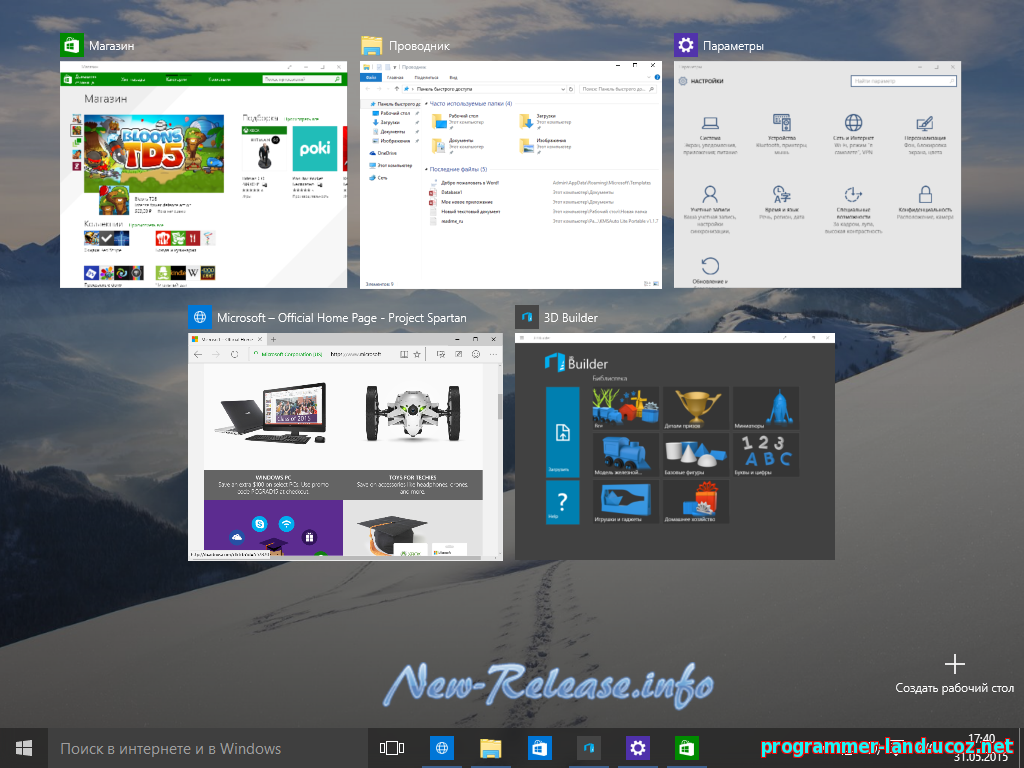Click the green Магазин bag icon above thumbnail
Screen dimensions: 1024x768
72,46
